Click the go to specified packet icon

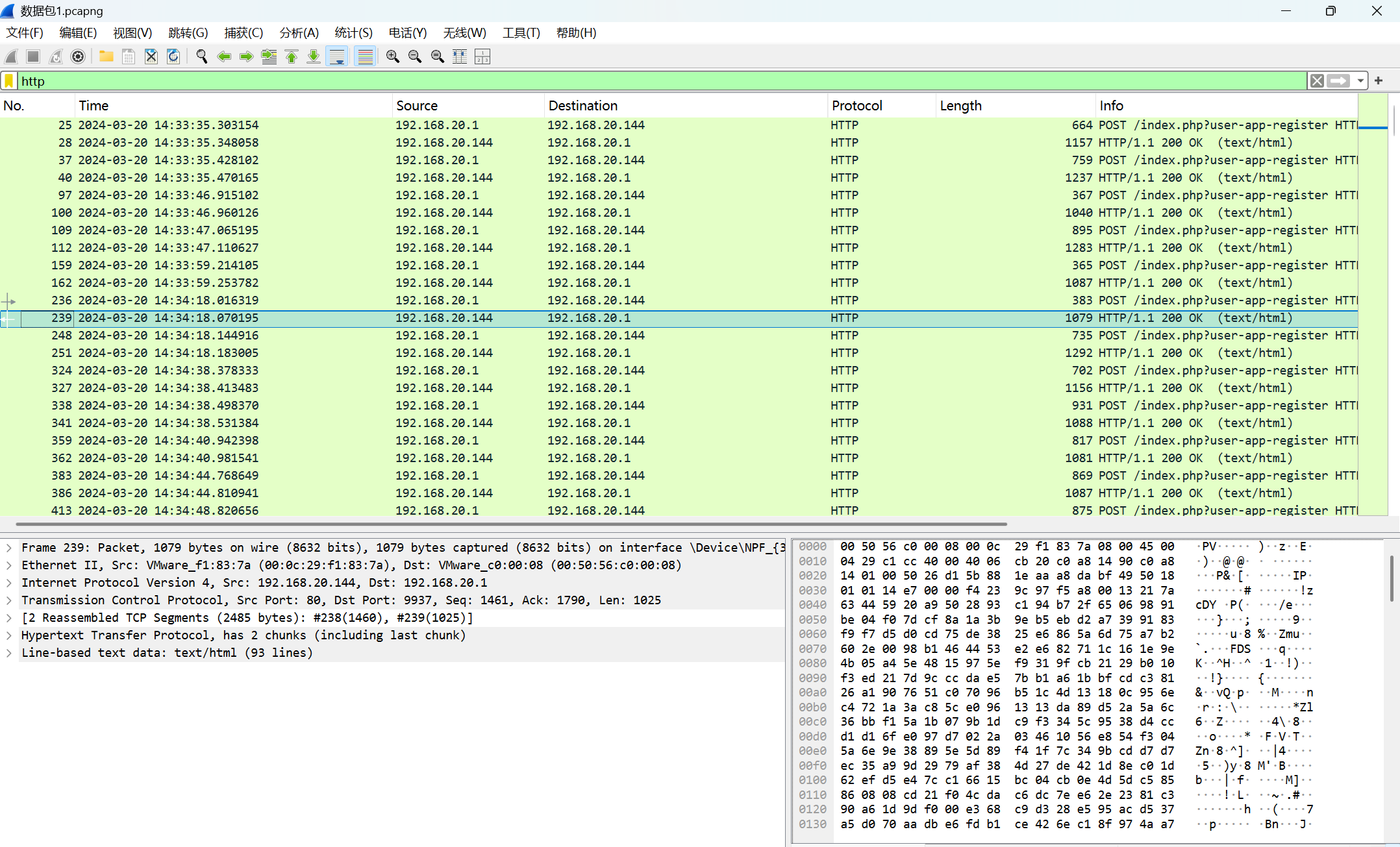269,57
